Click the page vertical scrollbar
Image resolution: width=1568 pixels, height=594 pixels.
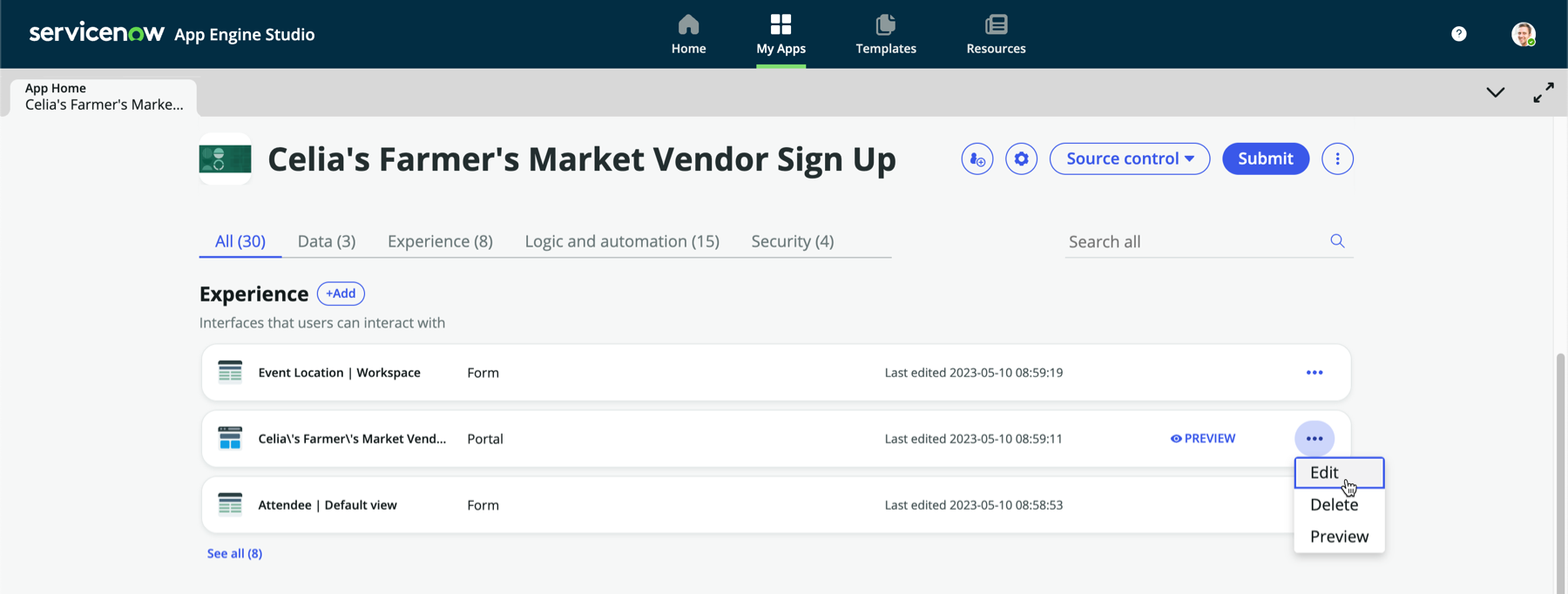1560,472
